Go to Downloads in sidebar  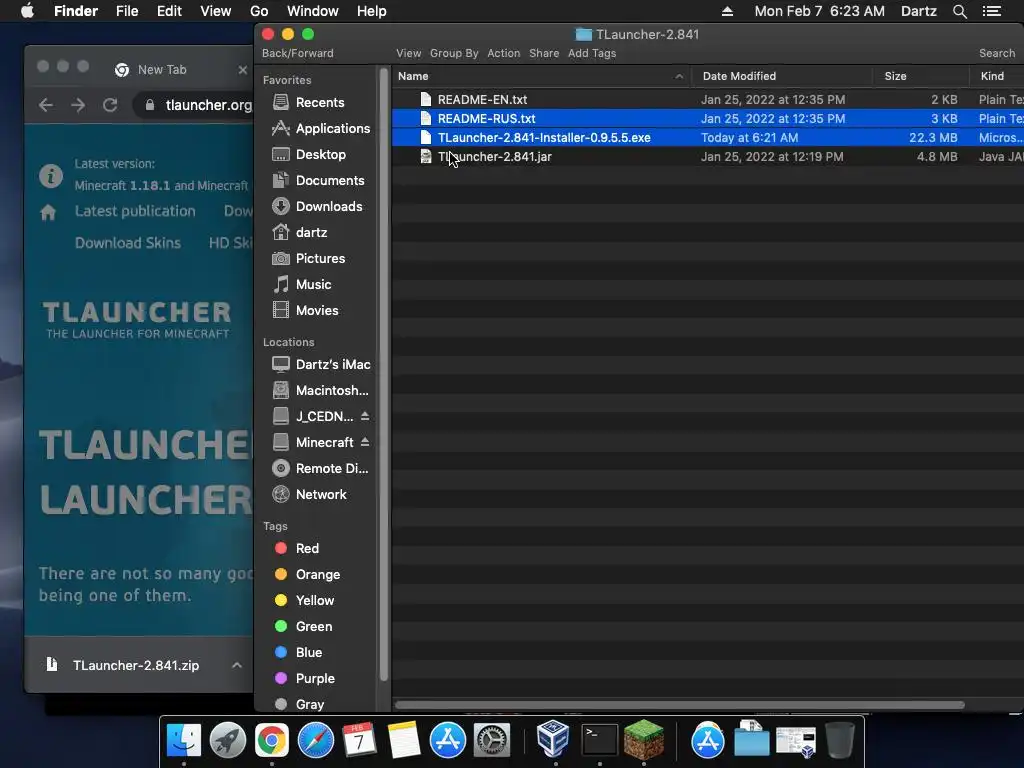(319, 206)
